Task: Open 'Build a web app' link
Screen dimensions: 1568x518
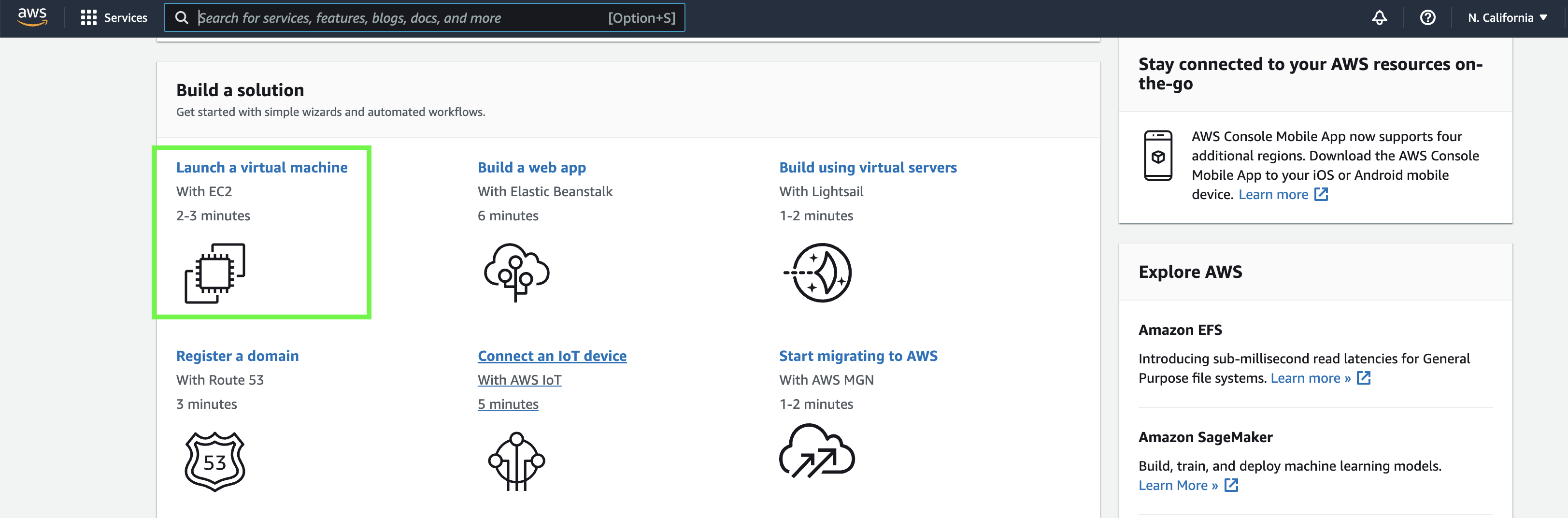Action: tap(531, 167)
